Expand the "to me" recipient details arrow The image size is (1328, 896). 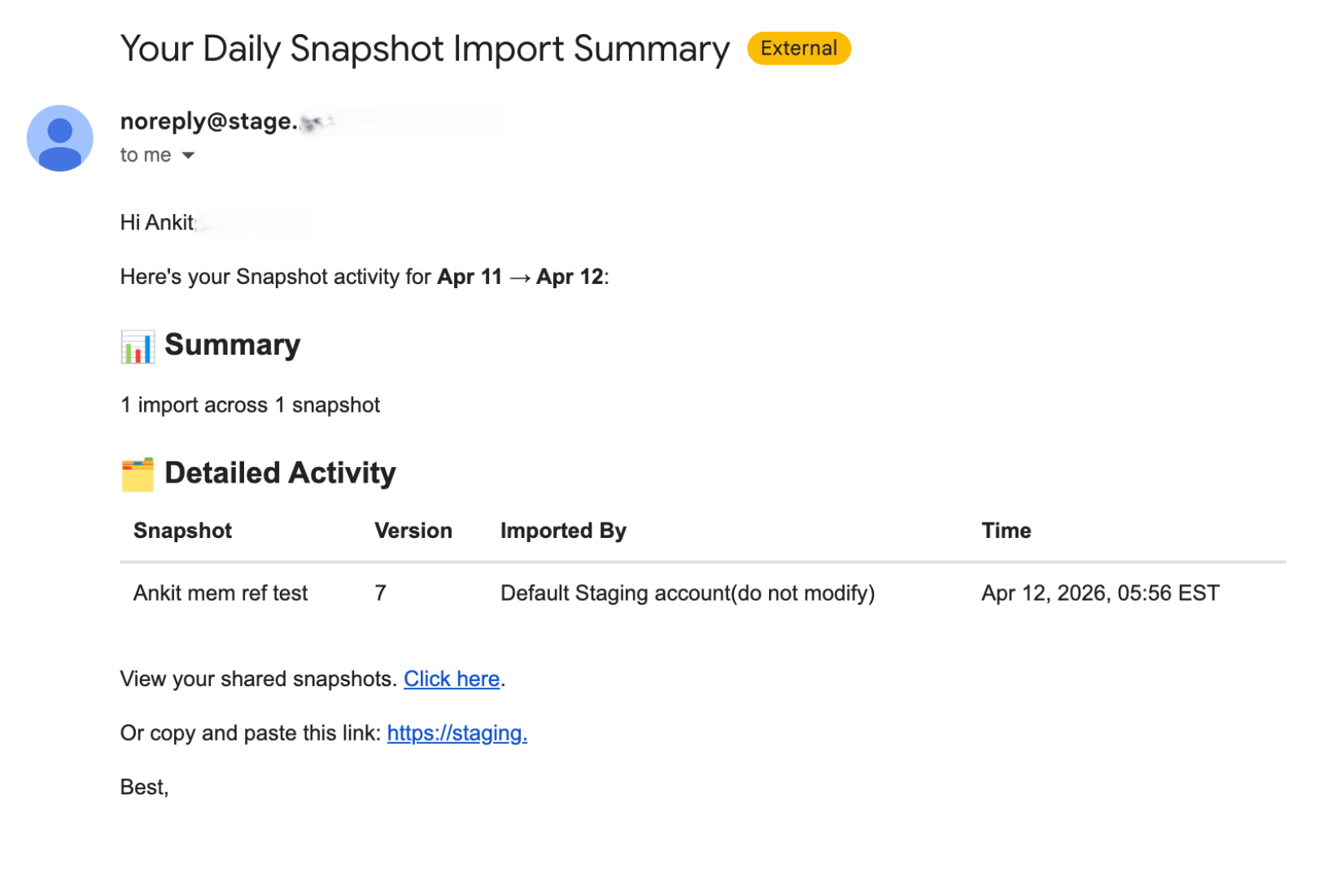[188, 155]
